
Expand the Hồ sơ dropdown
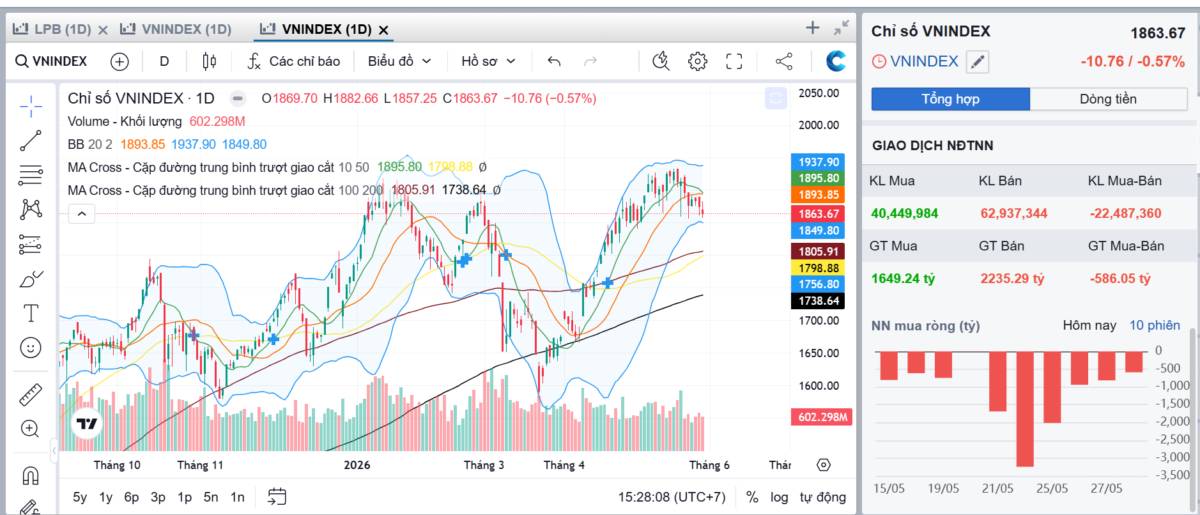[x=488, y=61]
